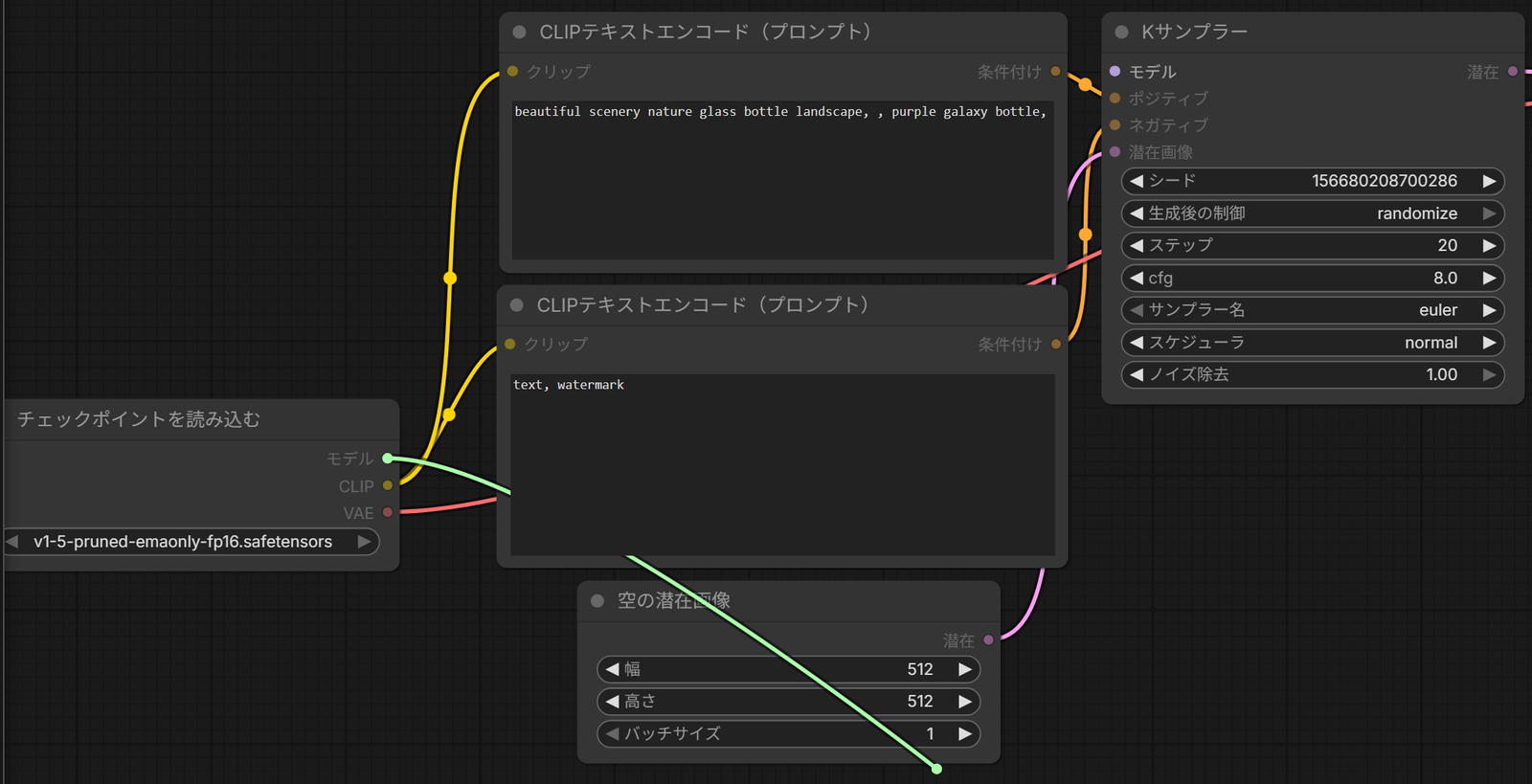This screenshot has width=1532, height=784.
Task: Increase 高さ height with right arrow
Action: (965, 702)
